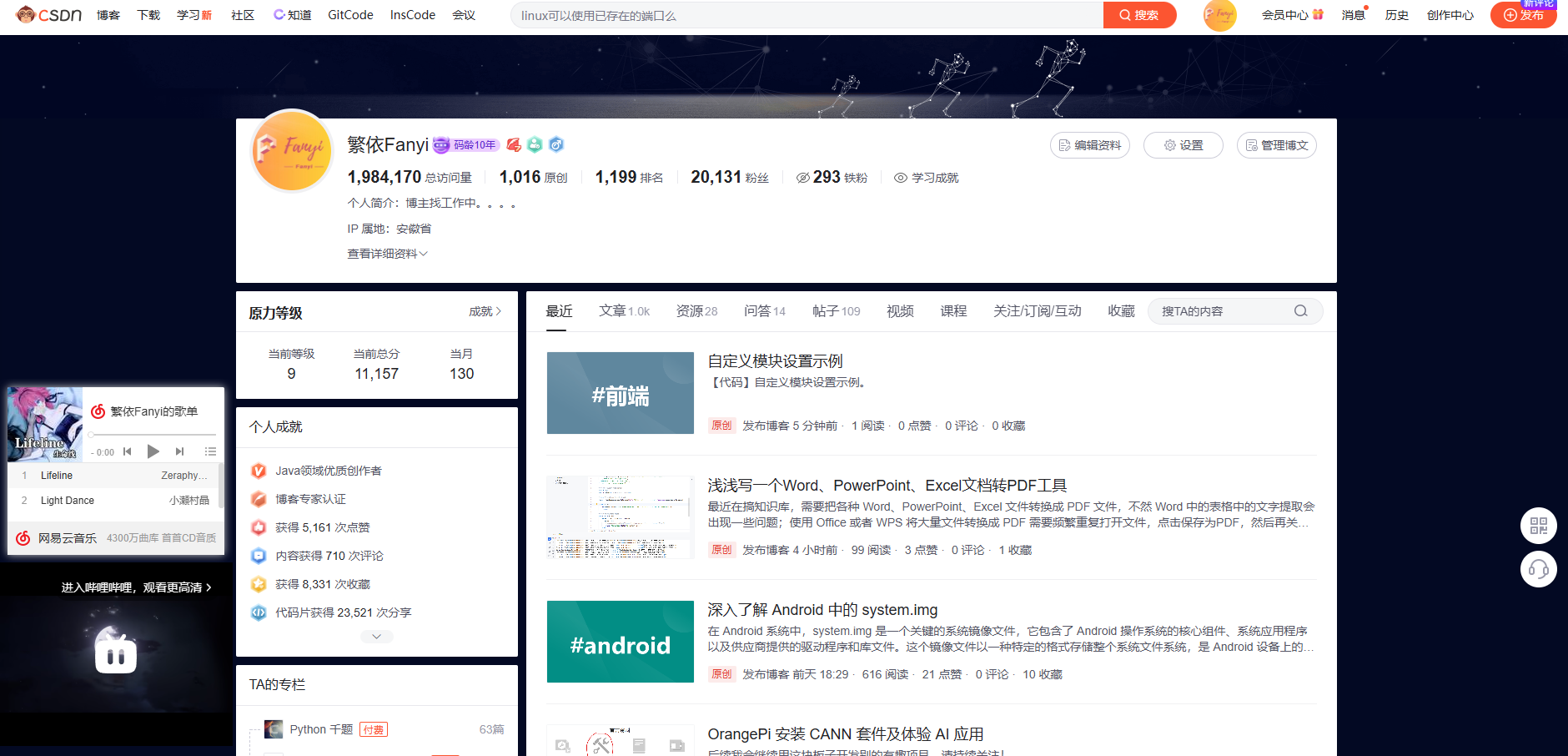Toggle play in the Lifeline music player
This screenshot has height=756, width=1568.
[153, 451]
